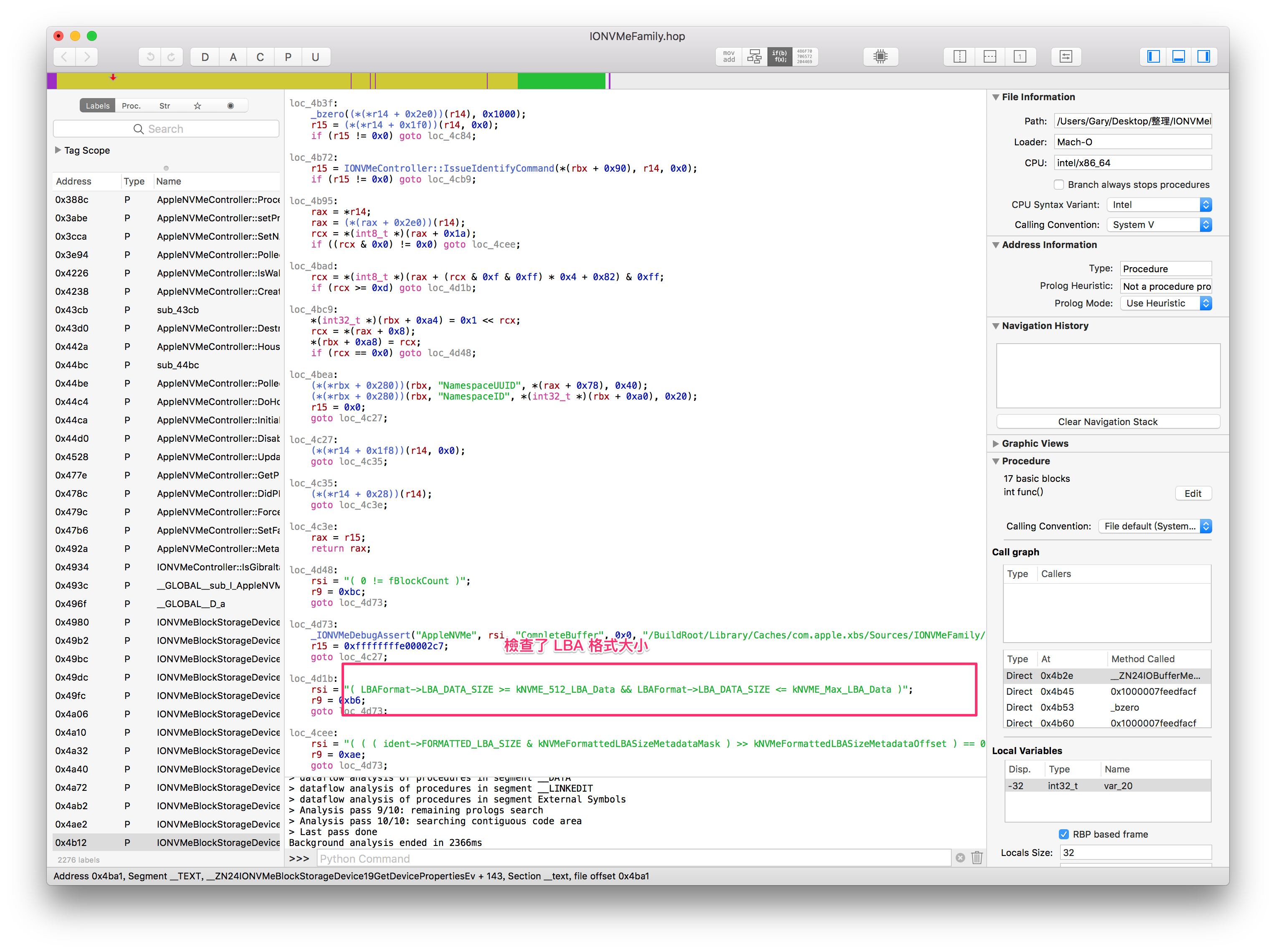Viewport: 1276px width, 952px height.
Task: Open the Prolog Mode dropdown
Action: coord(1165,303)
